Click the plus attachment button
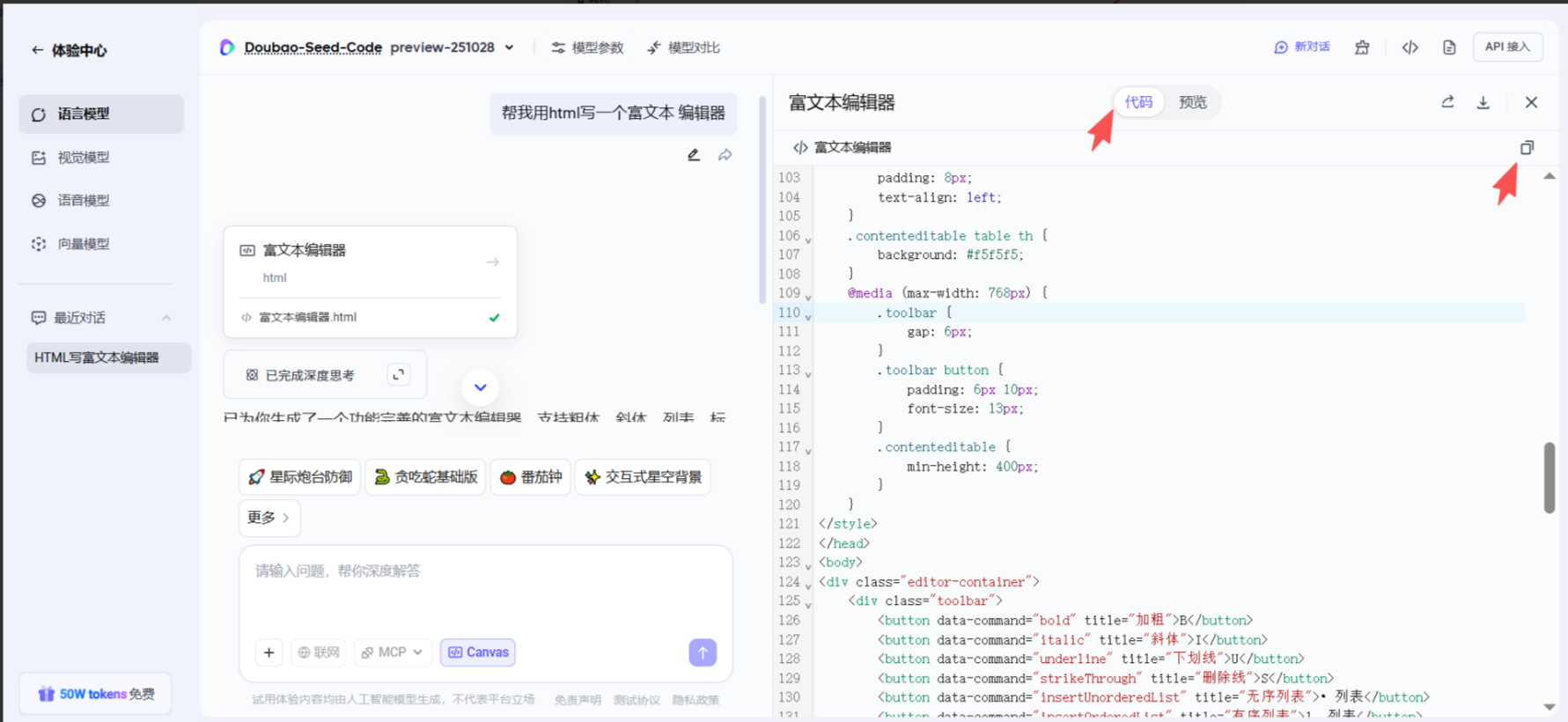The image size is (1568, 722). 269,652
